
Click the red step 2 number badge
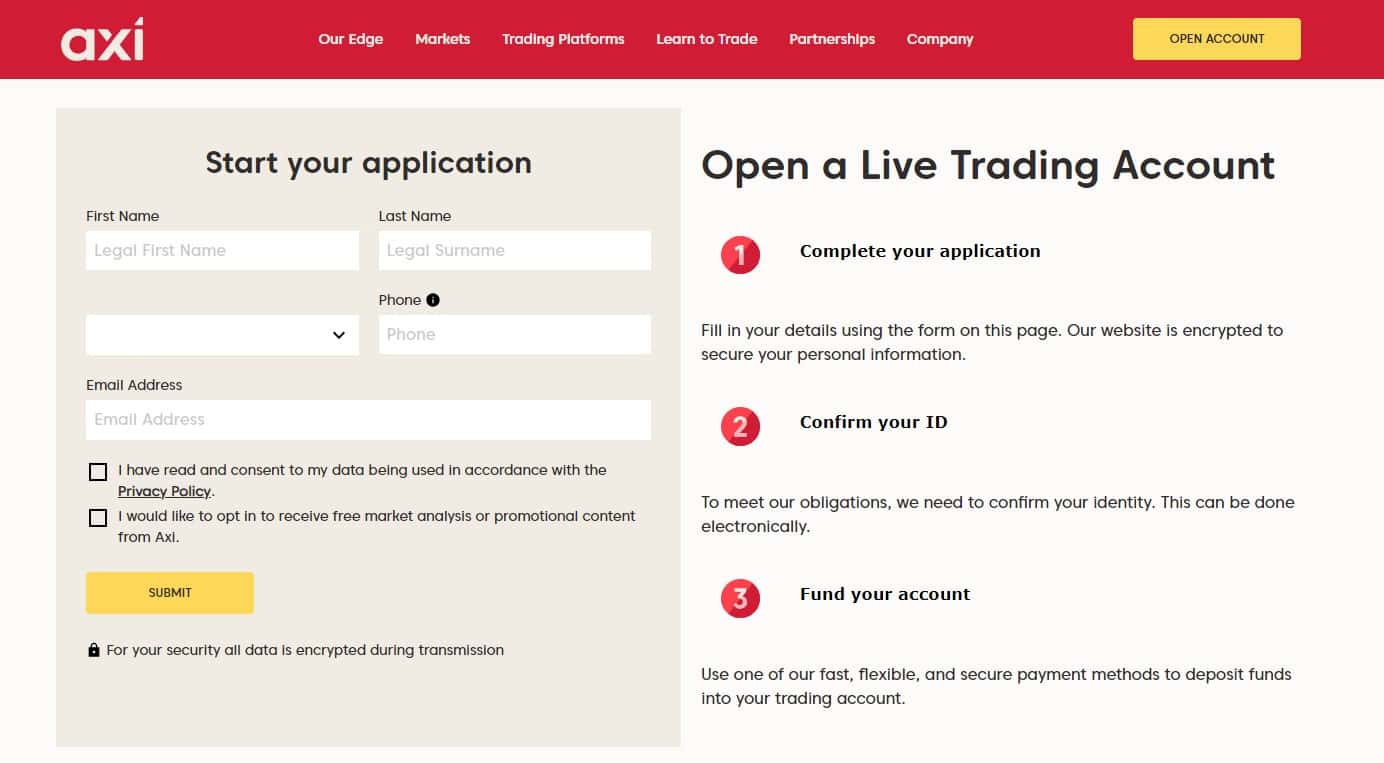(740, 427)
